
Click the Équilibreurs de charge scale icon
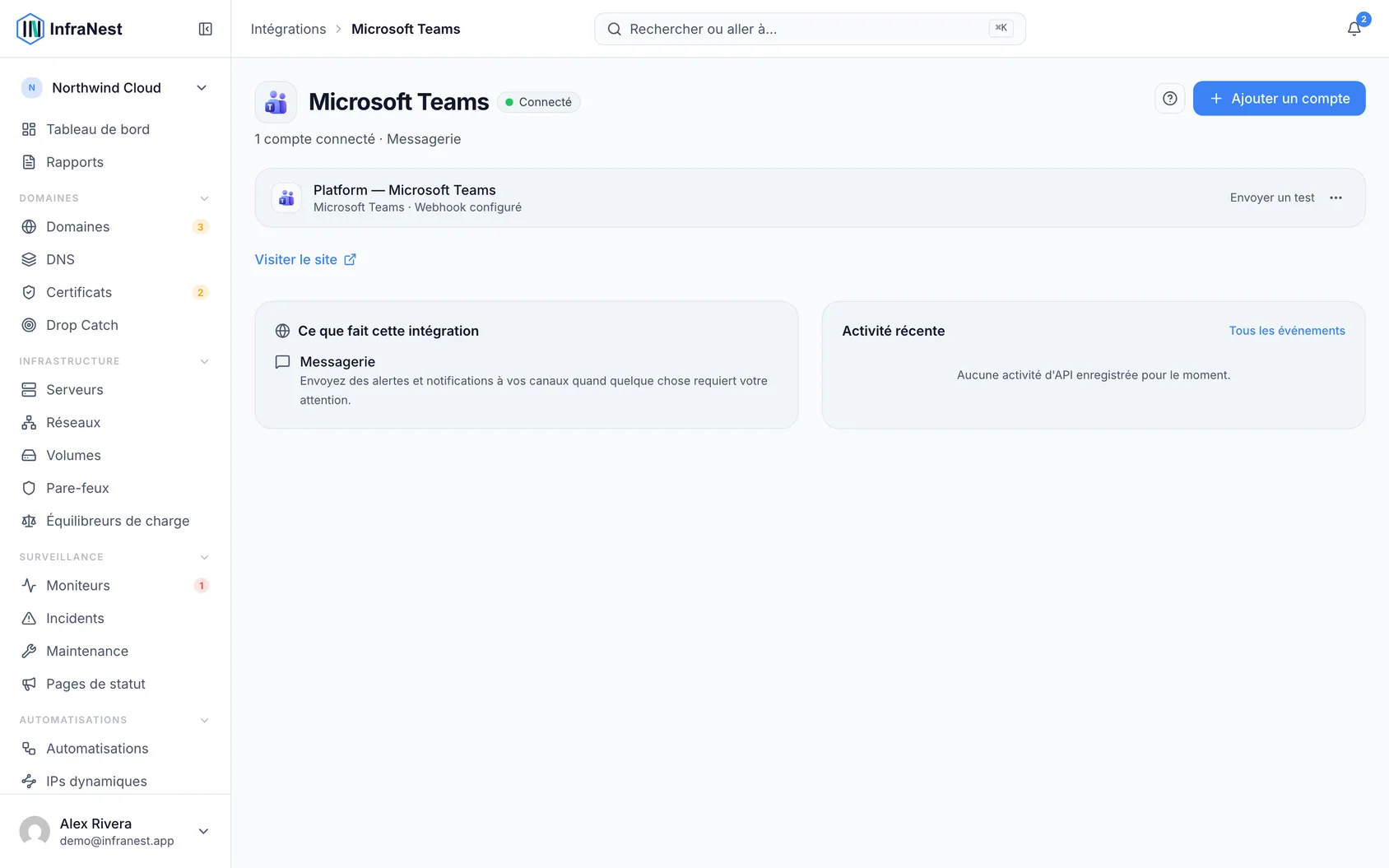point(29,521)
